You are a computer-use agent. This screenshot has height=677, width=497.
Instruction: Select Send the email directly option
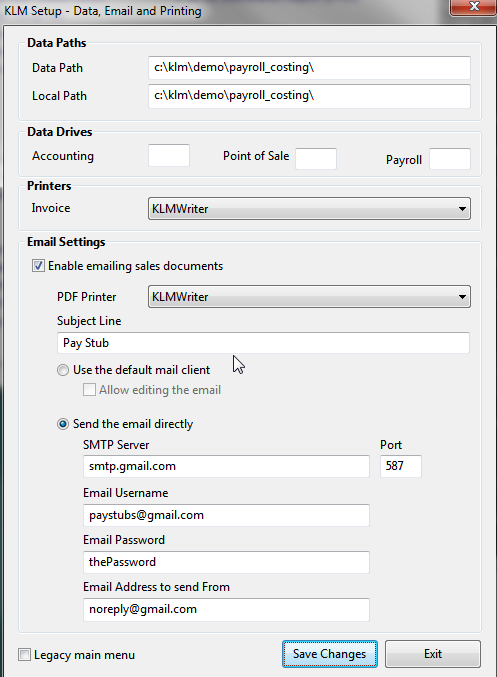(63, 424)
